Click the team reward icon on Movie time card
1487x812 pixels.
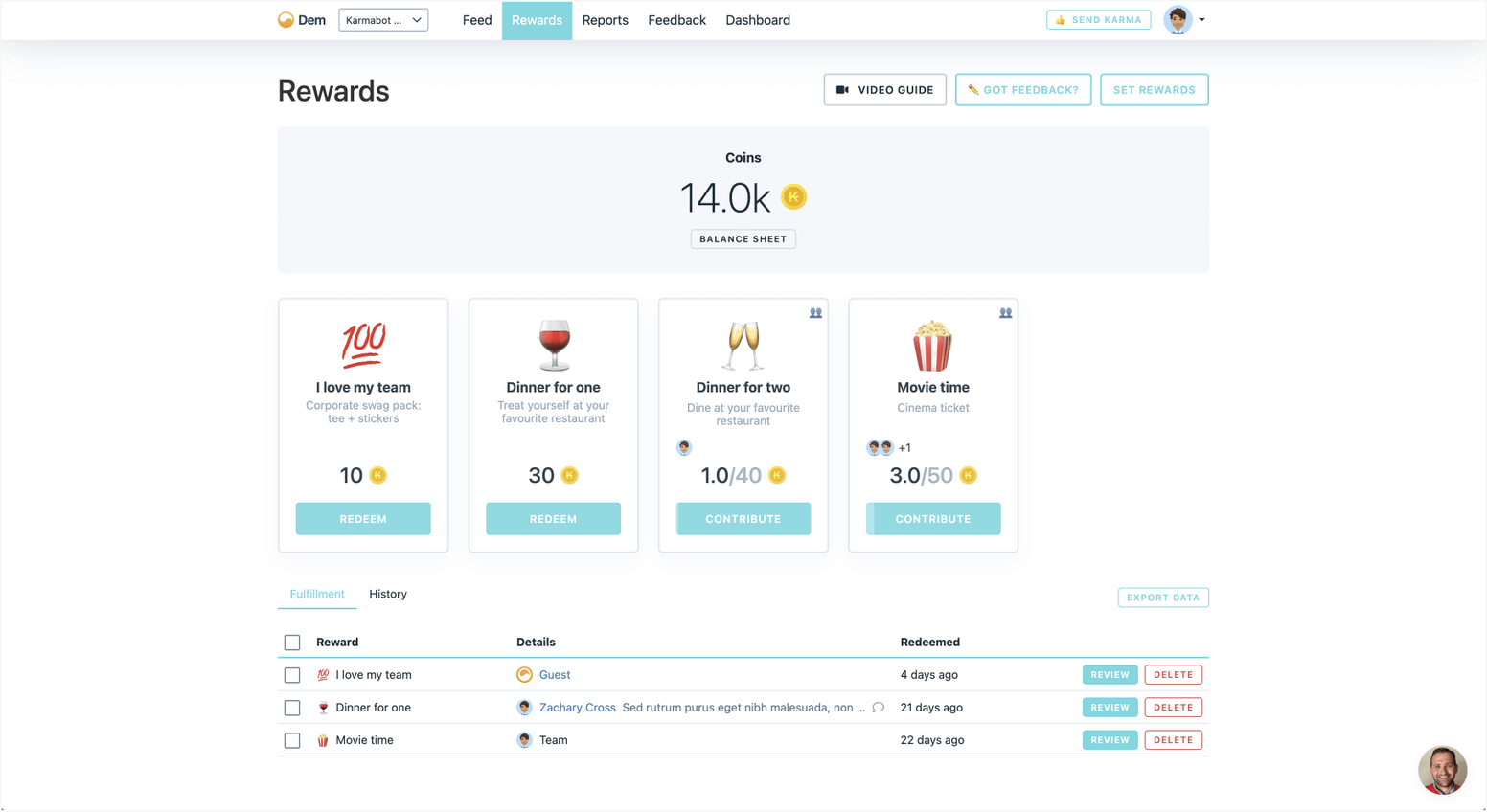(1005, 313)
